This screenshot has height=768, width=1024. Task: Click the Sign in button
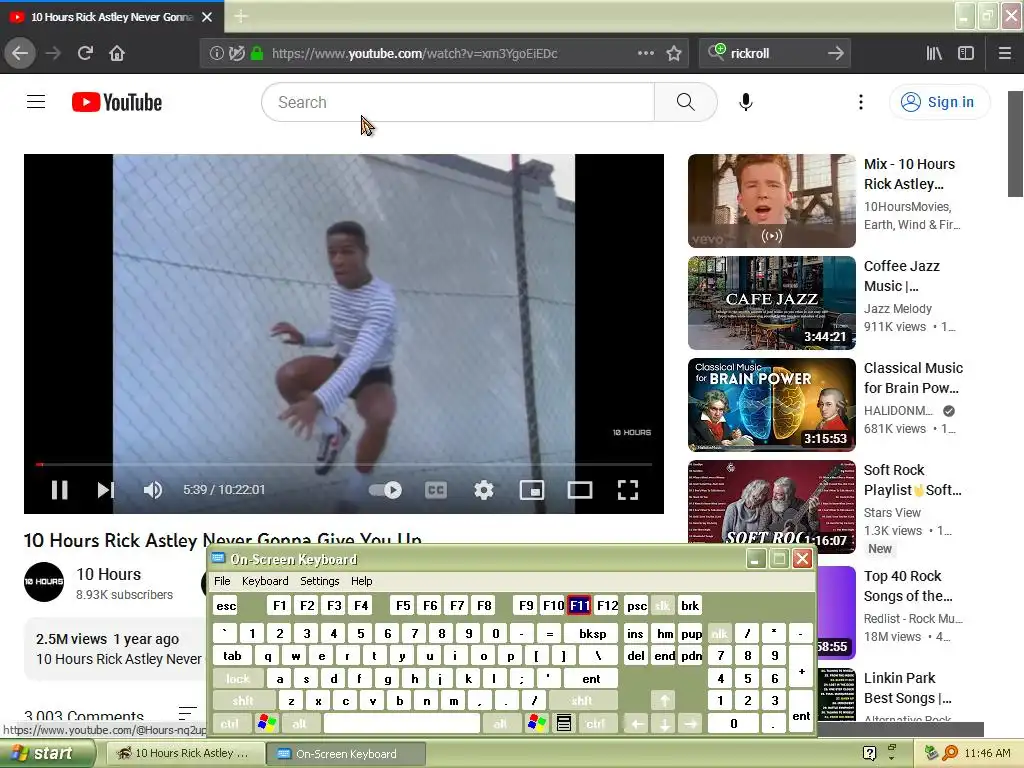pos(940,102)
